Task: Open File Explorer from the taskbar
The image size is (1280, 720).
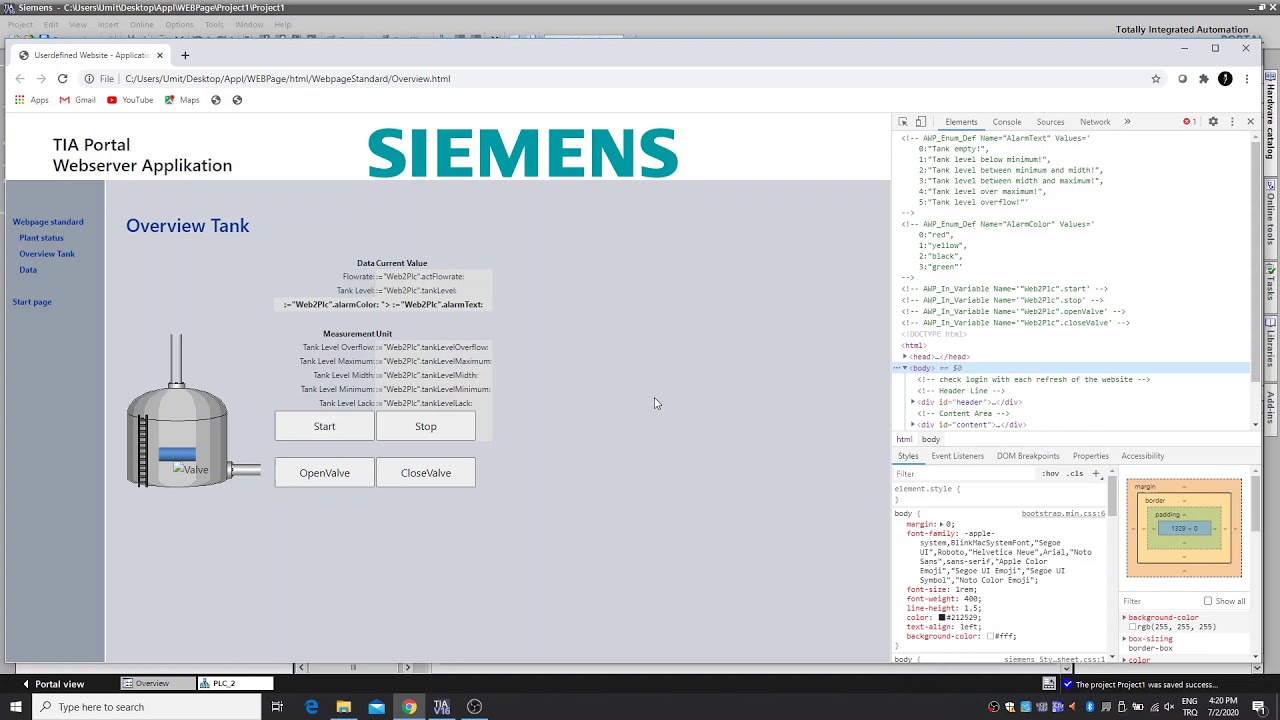Action: [x=344, y=707]
